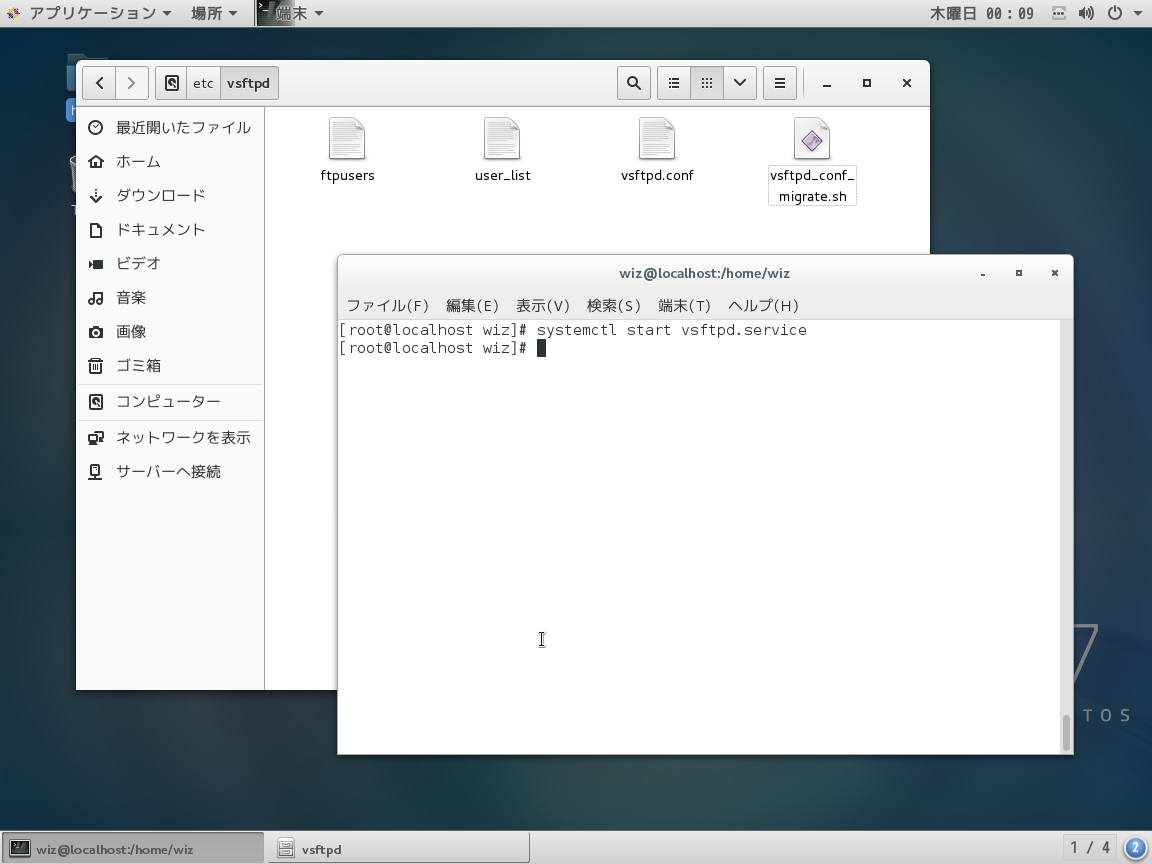This screenshot has height=864, width=1152.
Task: Close the terminal window
Action: 1054,273
